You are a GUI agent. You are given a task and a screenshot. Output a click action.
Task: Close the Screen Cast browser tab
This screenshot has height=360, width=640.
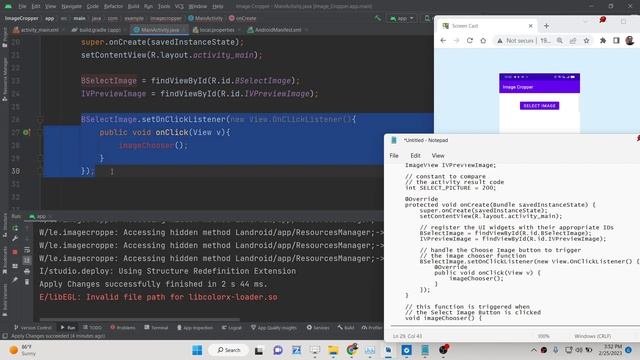(x=530, y=26)
